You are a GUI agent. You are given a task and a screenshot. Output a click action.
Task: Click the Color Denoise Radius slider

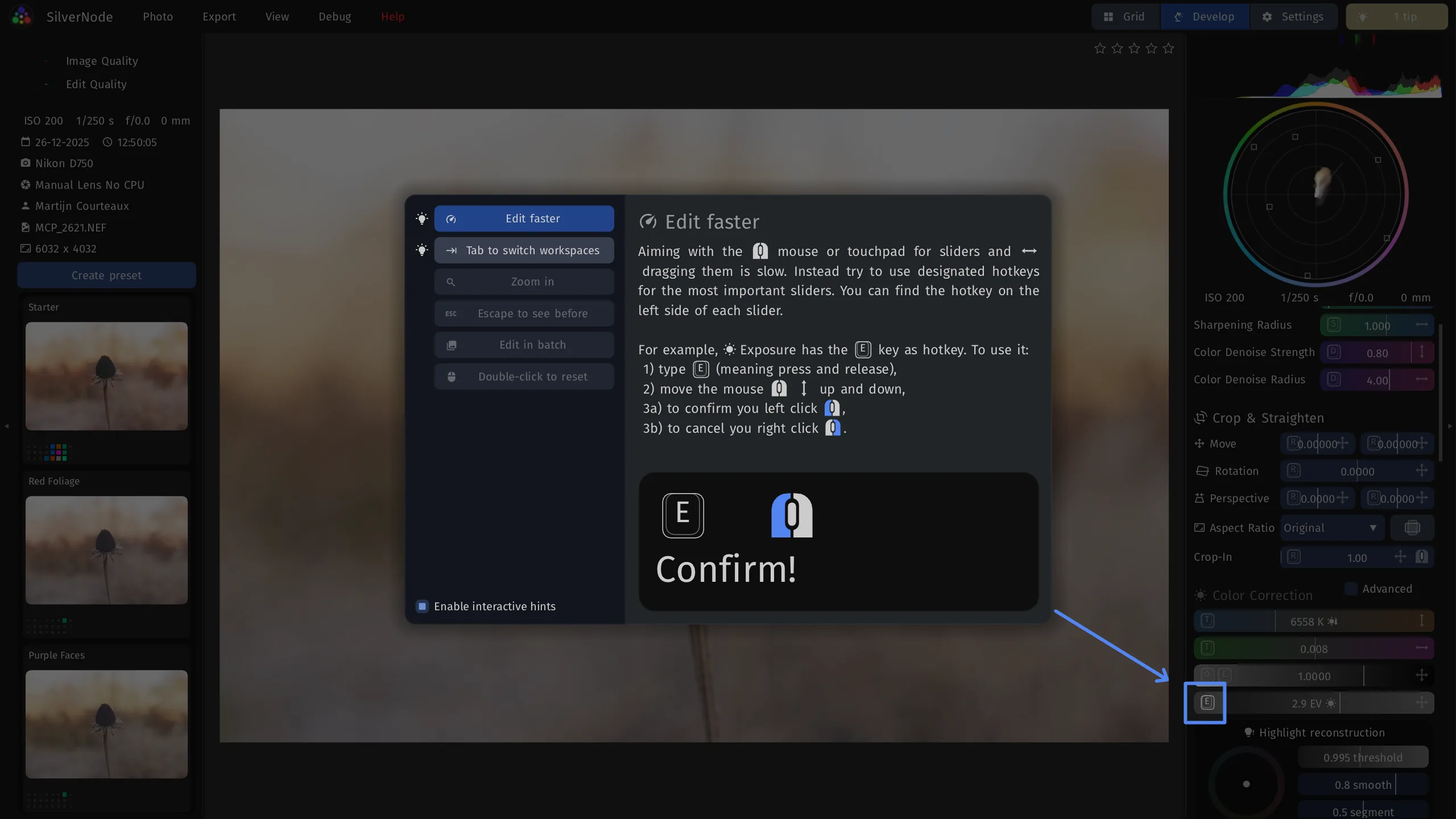tap(1377, 380)
